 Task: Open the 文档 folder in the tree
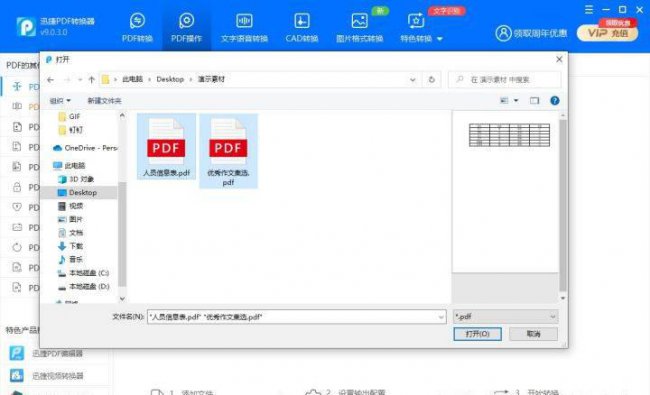coord(70,233)
